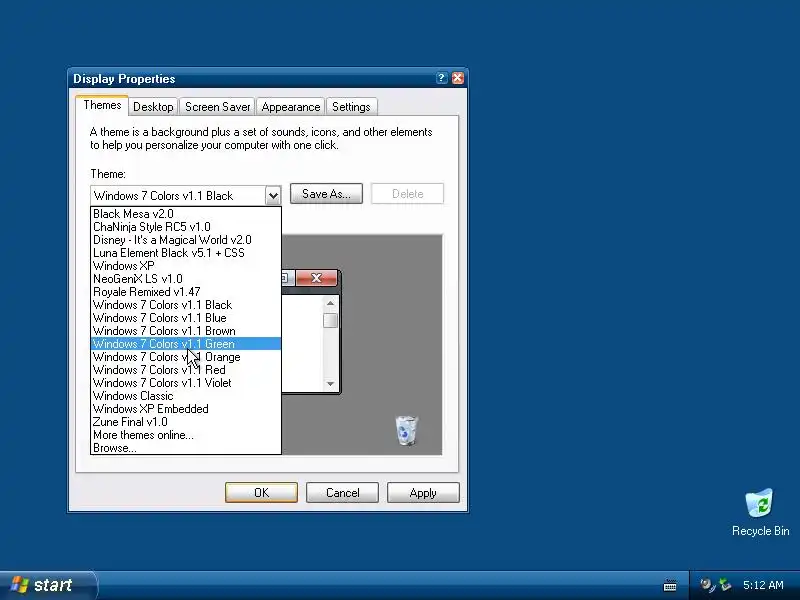Screen dimensions: 800x600
Task: Choose Windows XP Embedded theme
Action: 186,409
